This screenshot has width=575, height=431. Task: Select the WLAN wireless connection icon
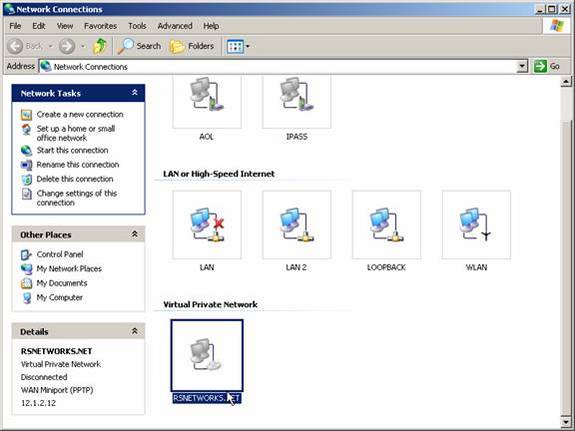476,225
